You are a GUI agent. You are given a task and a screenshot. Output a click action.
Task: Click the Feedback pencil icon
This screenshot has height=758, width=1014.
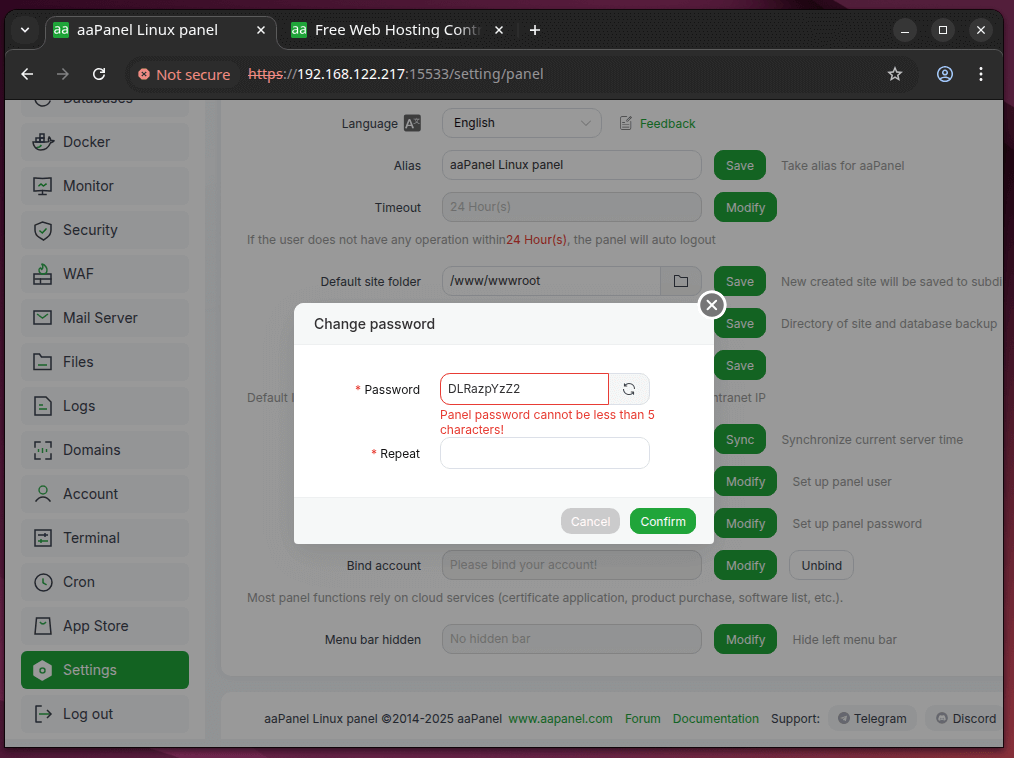coord(625,123)
